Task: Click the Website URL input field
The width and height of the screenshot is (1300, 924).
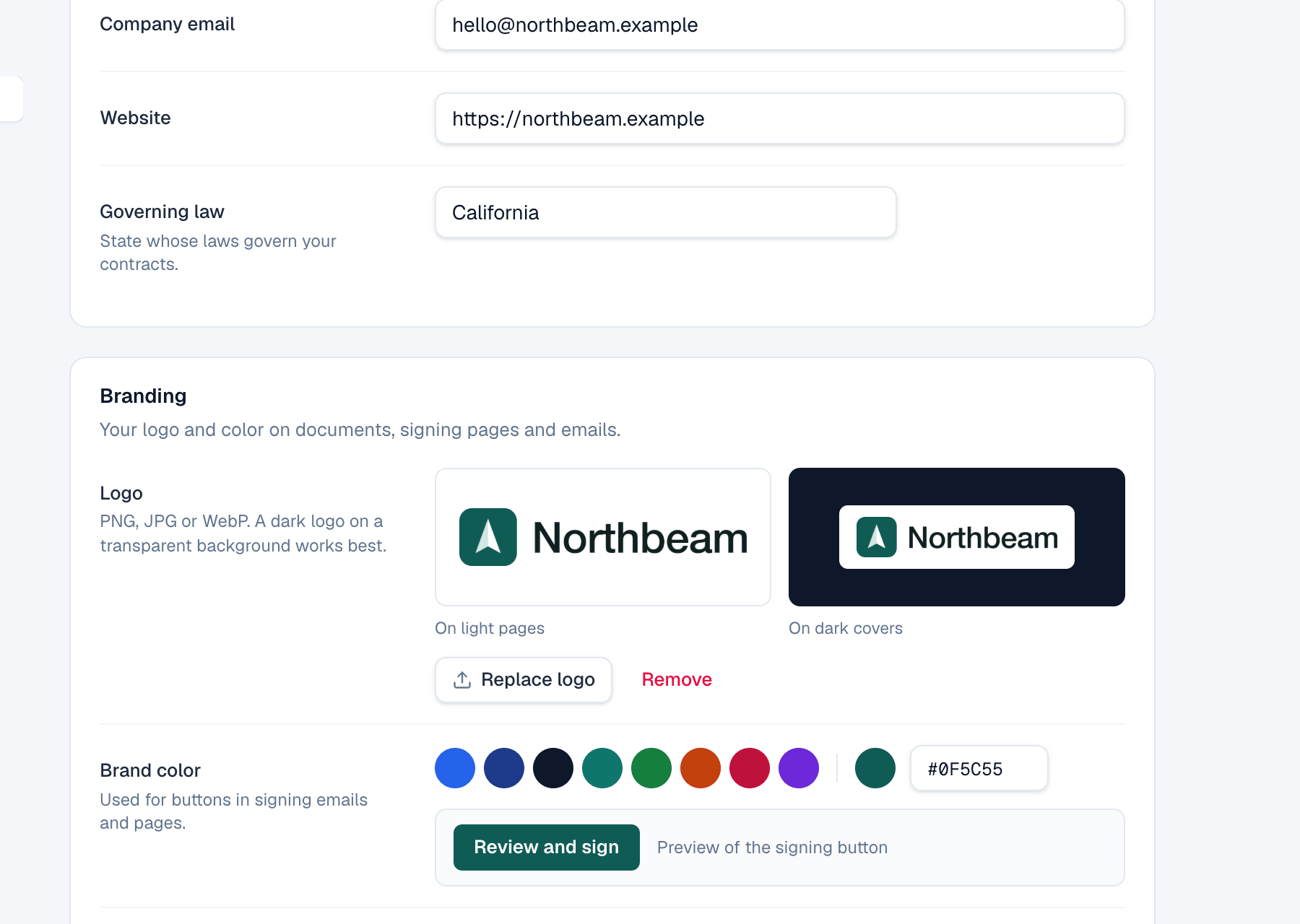Action: pyautogui.click(x=780, y=118)
